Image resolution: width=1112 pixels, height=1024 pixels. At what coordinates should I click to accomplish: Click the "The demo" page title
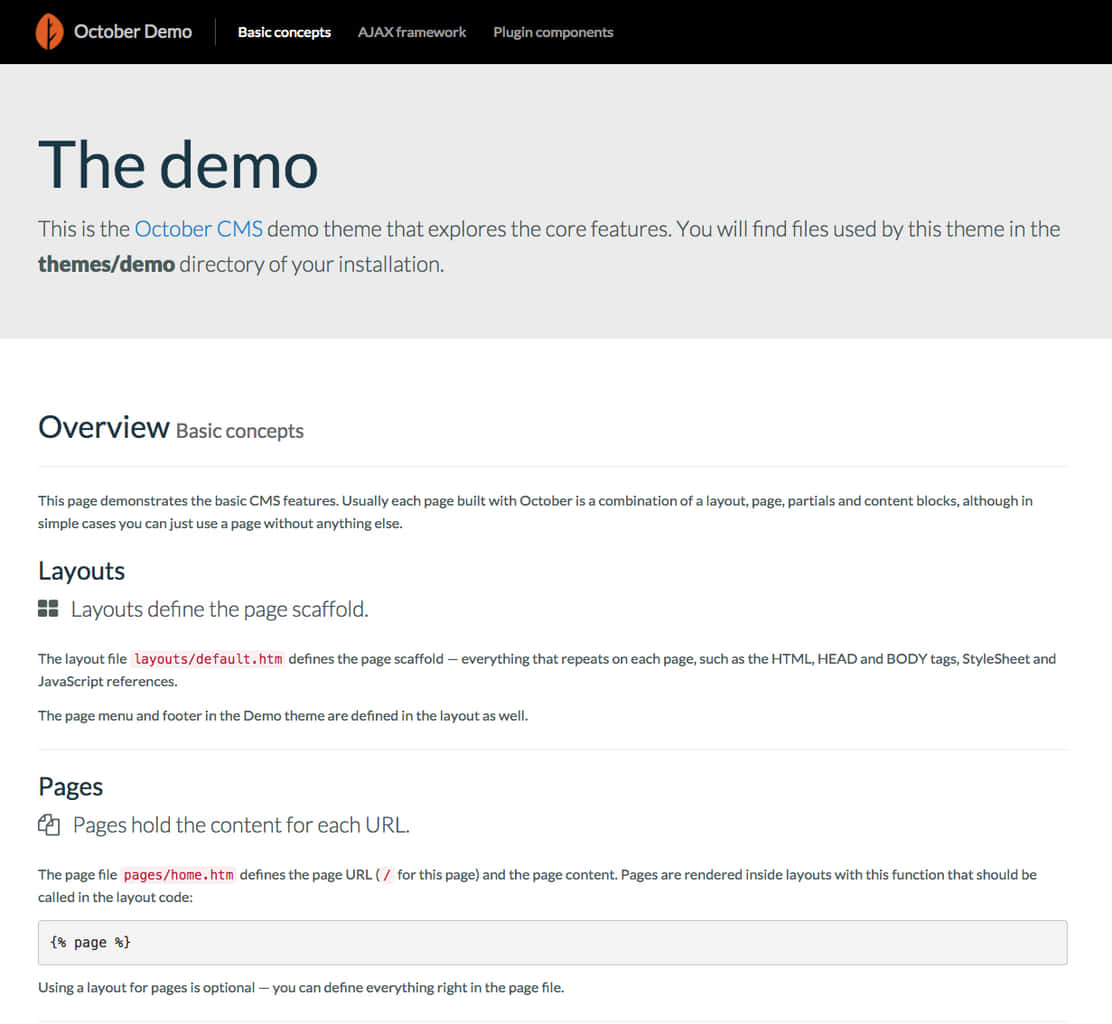pos(178,165)
